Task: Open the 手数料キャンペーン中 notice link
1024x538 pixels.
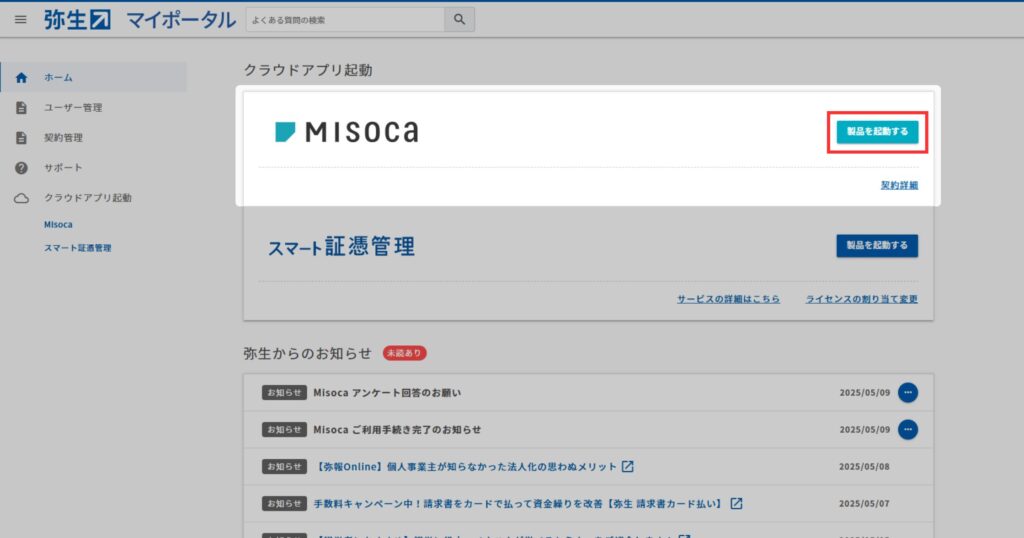Action: [x=519, y=504]
